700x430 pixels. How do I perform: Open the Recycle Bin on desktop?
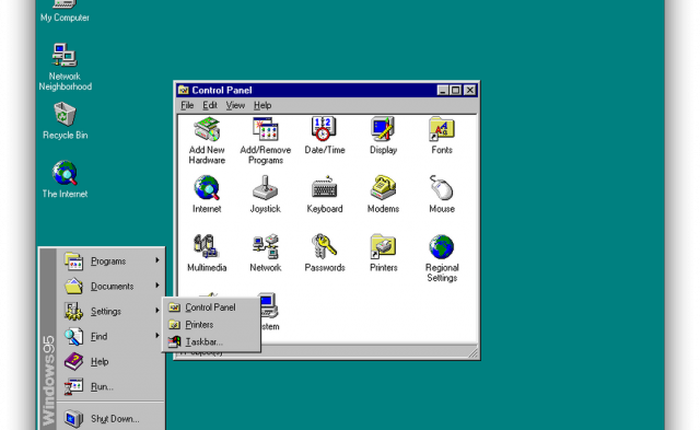pos(65,116)
